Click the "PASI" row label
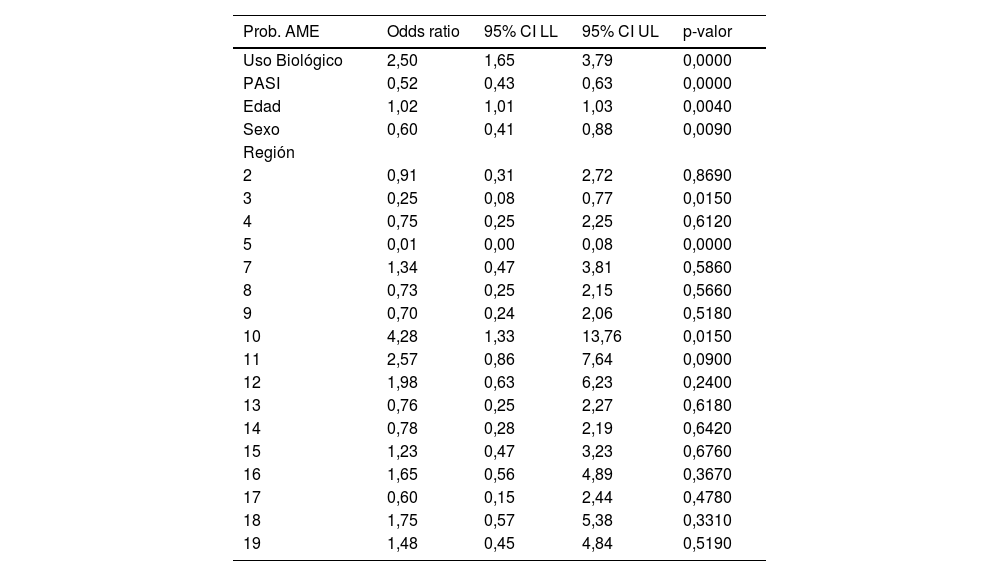1000x576 pixels. click(x=261, y=83)
